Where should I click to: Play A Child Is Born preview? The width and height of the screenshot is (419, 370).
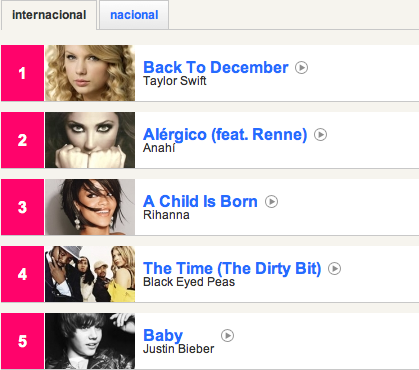pyautogui.click(x=271, y=202)
